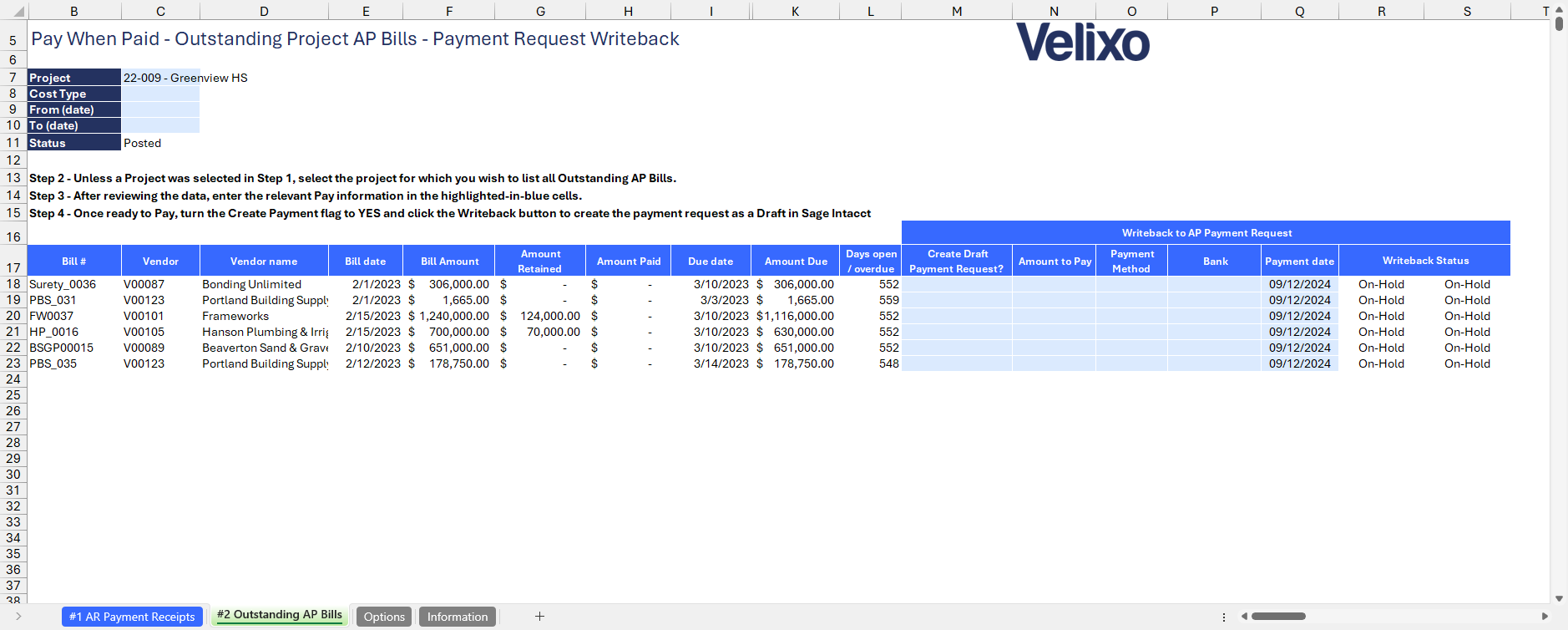
Task: Click the Create Draft Payment Request? header
Action: click(x=957, y=261)
